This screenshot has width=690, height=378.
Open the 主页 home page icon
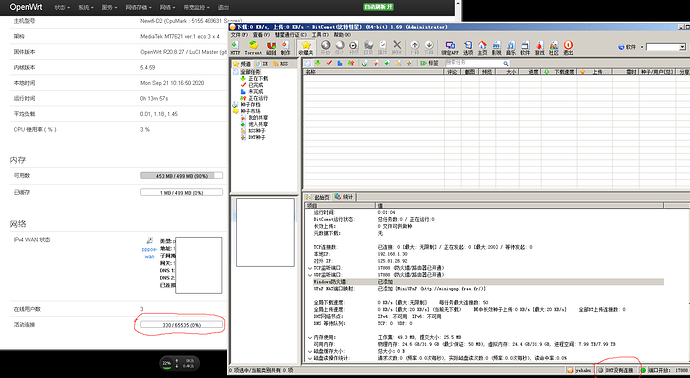(482, 47)
